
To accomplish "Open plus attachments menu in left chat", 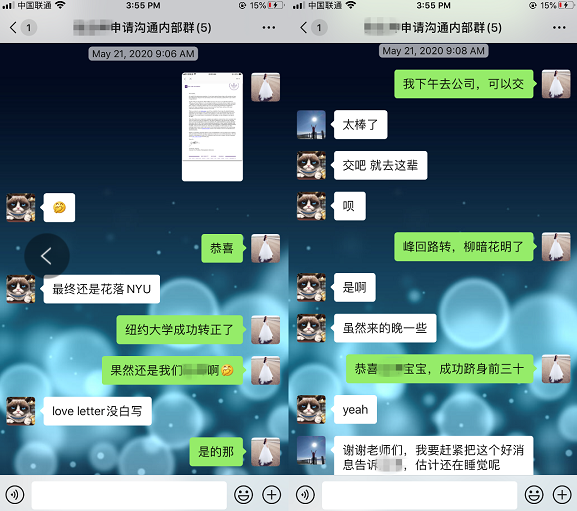I will tap(272, 495).
